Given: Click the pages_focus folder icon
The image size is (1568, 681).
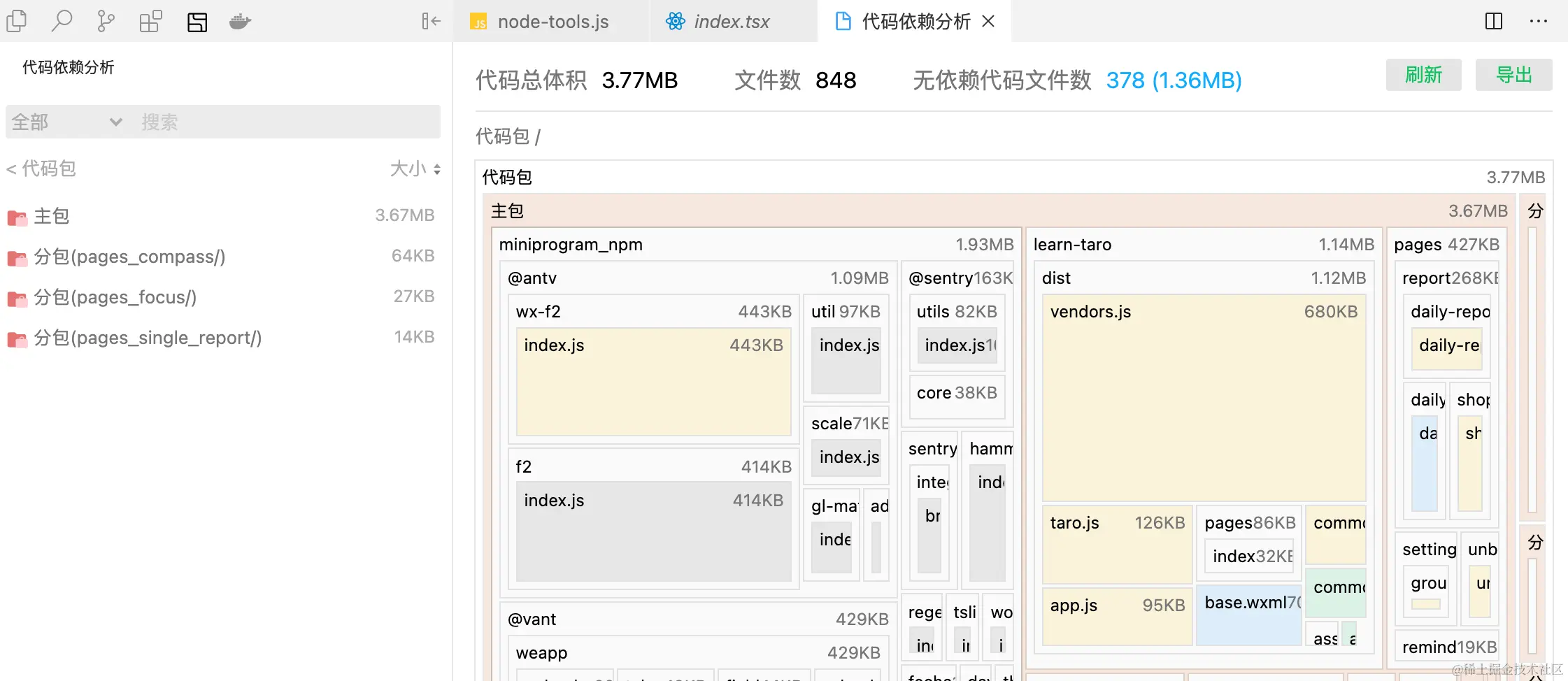Looking at the screenshot, I should click(x=17, y=299).
